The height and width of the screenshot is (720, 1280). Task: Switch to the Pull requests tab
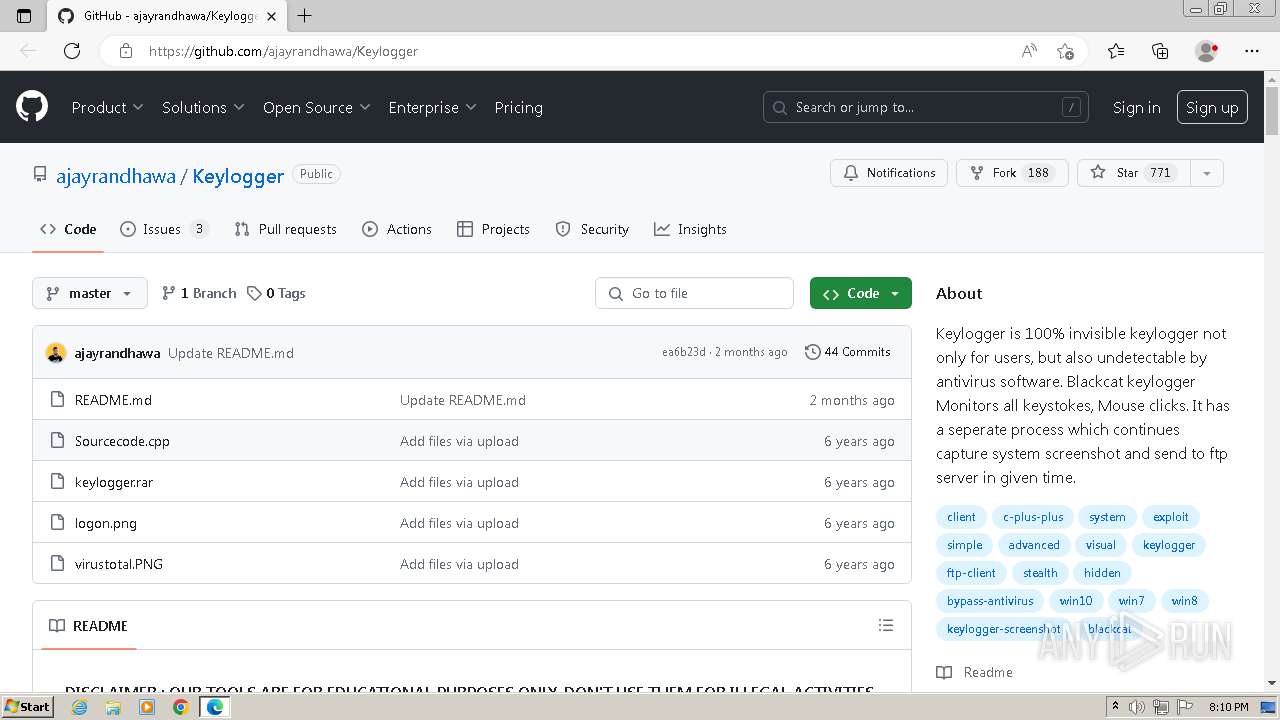285,229
